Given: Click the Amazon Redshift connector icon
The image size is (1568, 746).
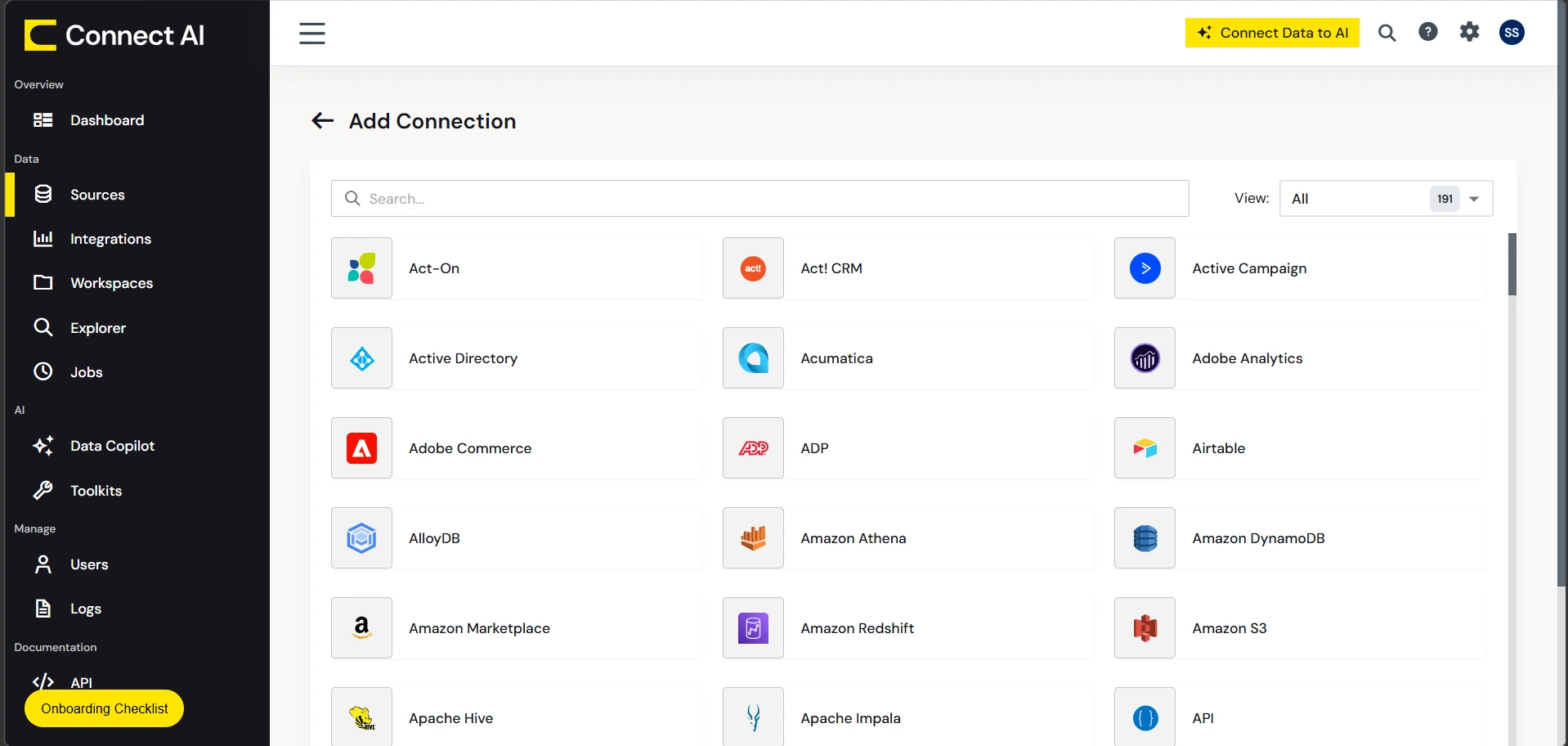Looking at the screenshot, I should pyautogui.click(x=753, y=628).
